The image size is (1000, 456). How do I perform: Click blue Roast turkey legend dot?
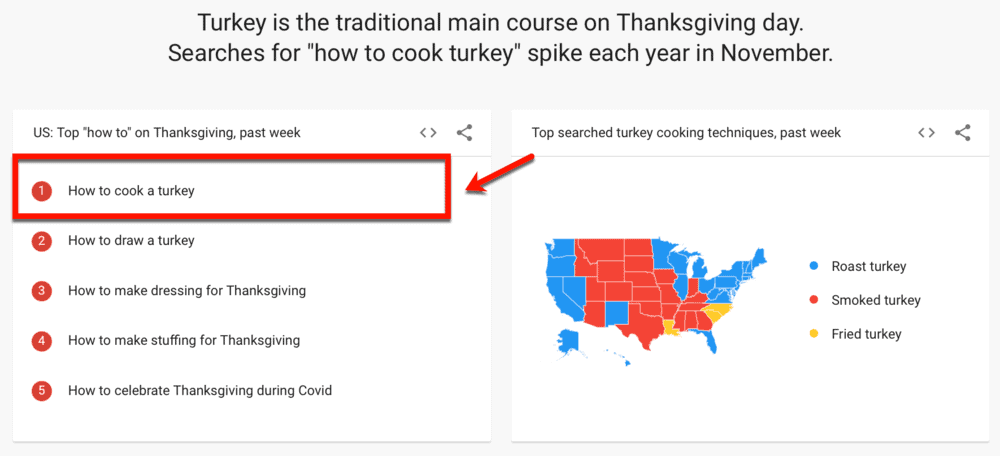tap(814, 266)
